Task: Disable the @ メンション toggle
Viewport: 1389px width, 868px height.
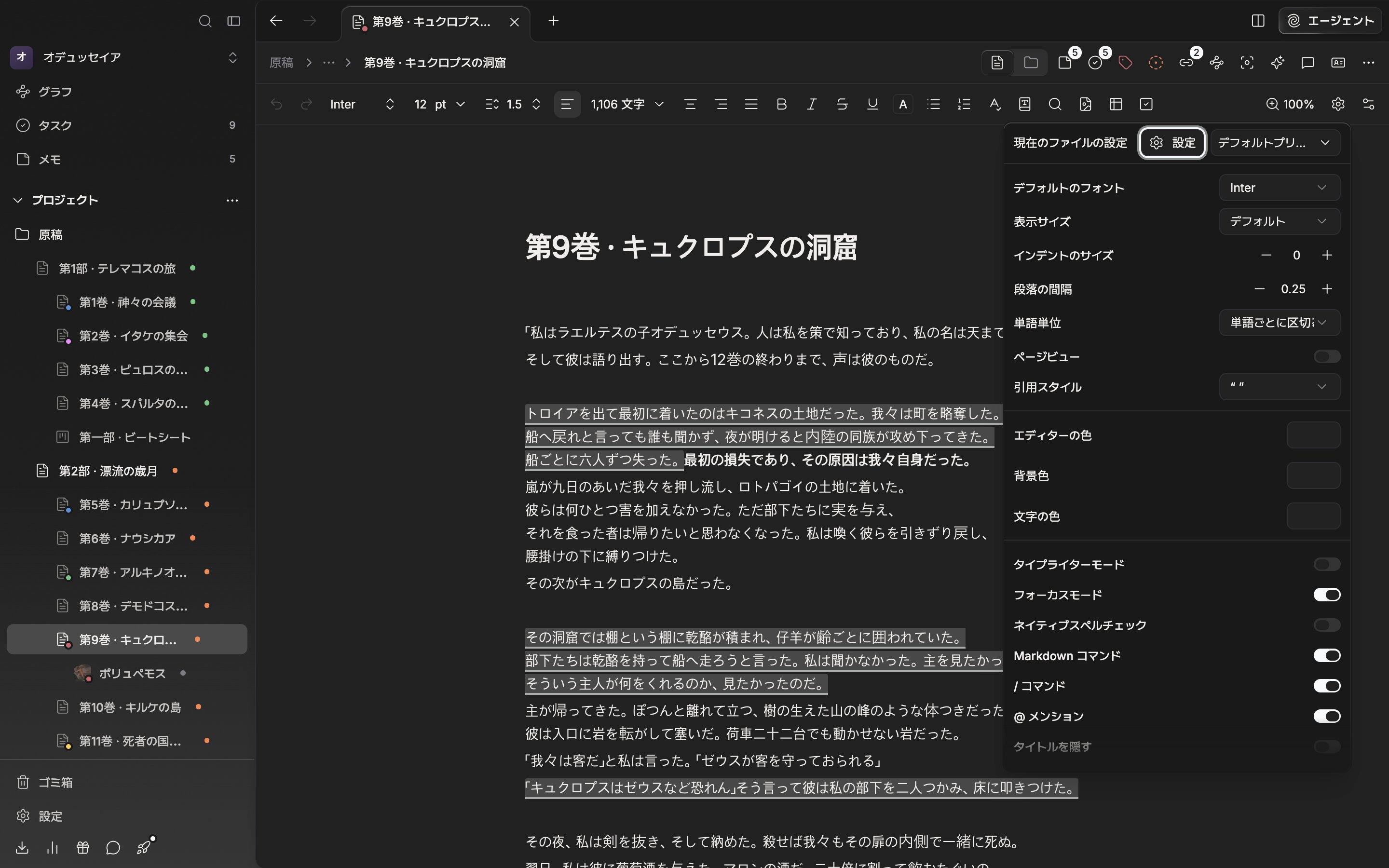Action: (1326, 716)
